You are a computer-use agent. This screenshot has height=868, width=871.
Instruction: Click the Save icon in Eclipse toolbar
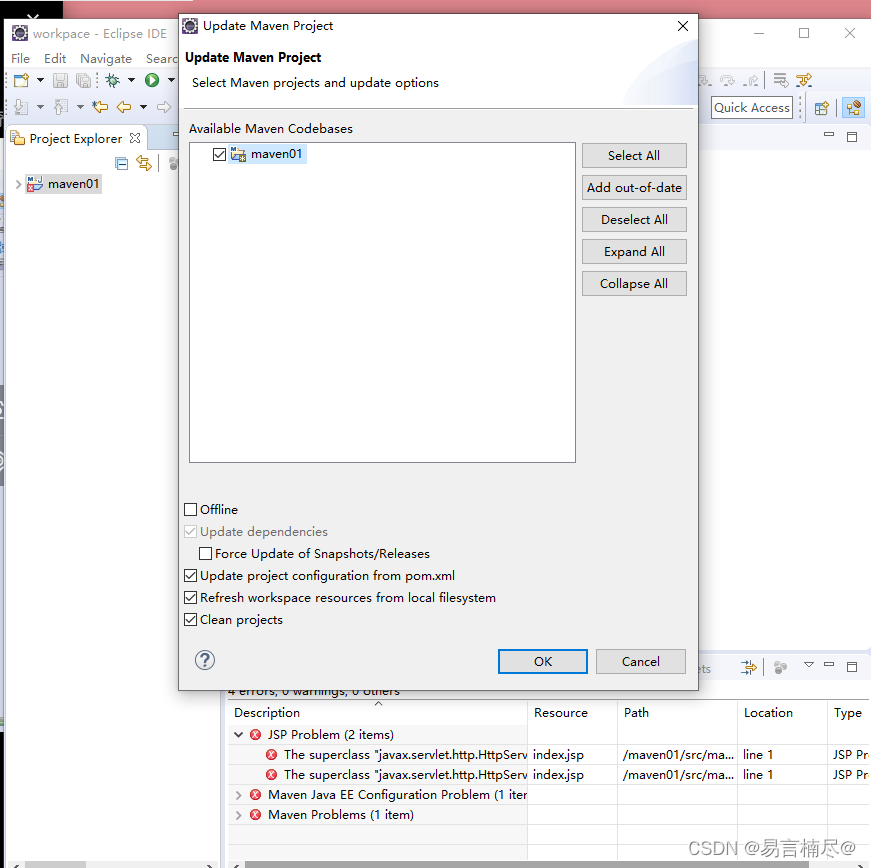pyautogui.click(x=60, y=81)
